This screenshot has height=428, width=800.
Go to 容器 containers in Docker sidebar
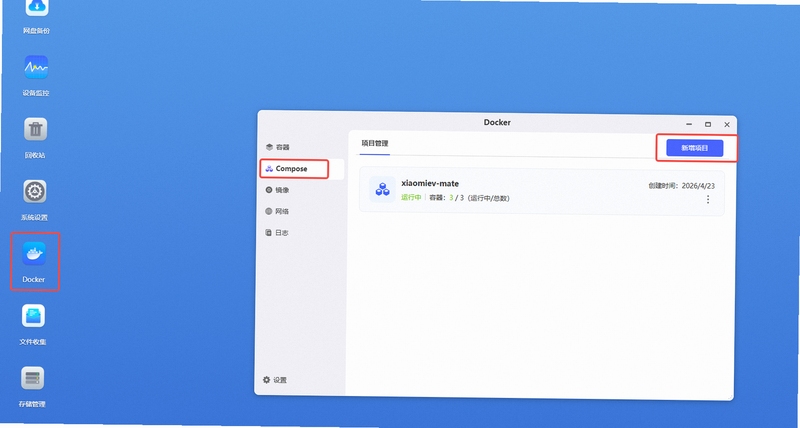pos(278,147)
